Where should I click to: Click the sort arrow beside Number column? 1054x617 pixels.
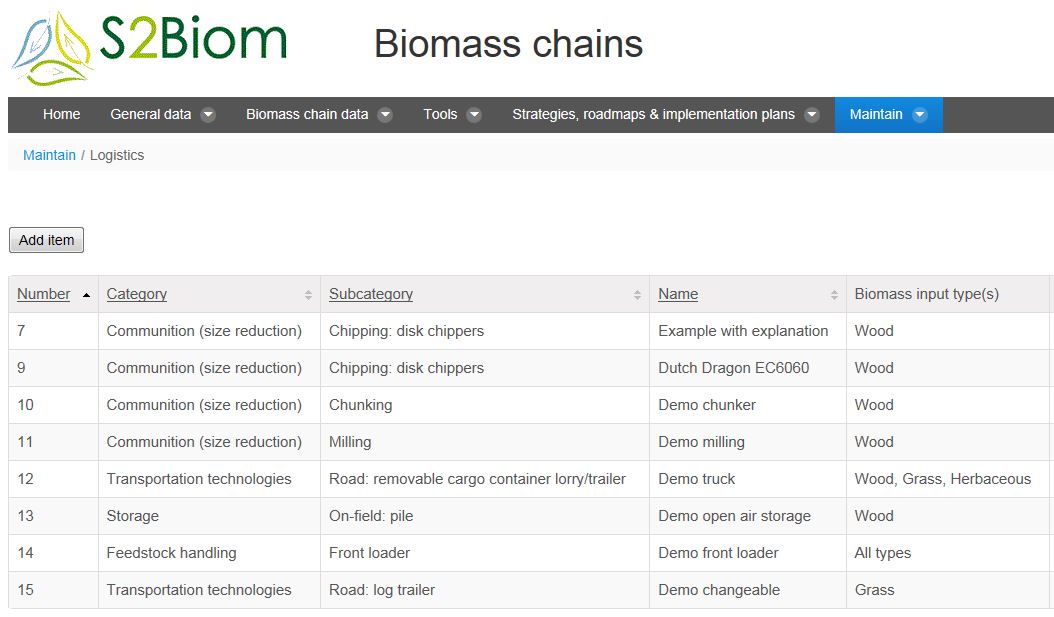(x=86, y=295)
